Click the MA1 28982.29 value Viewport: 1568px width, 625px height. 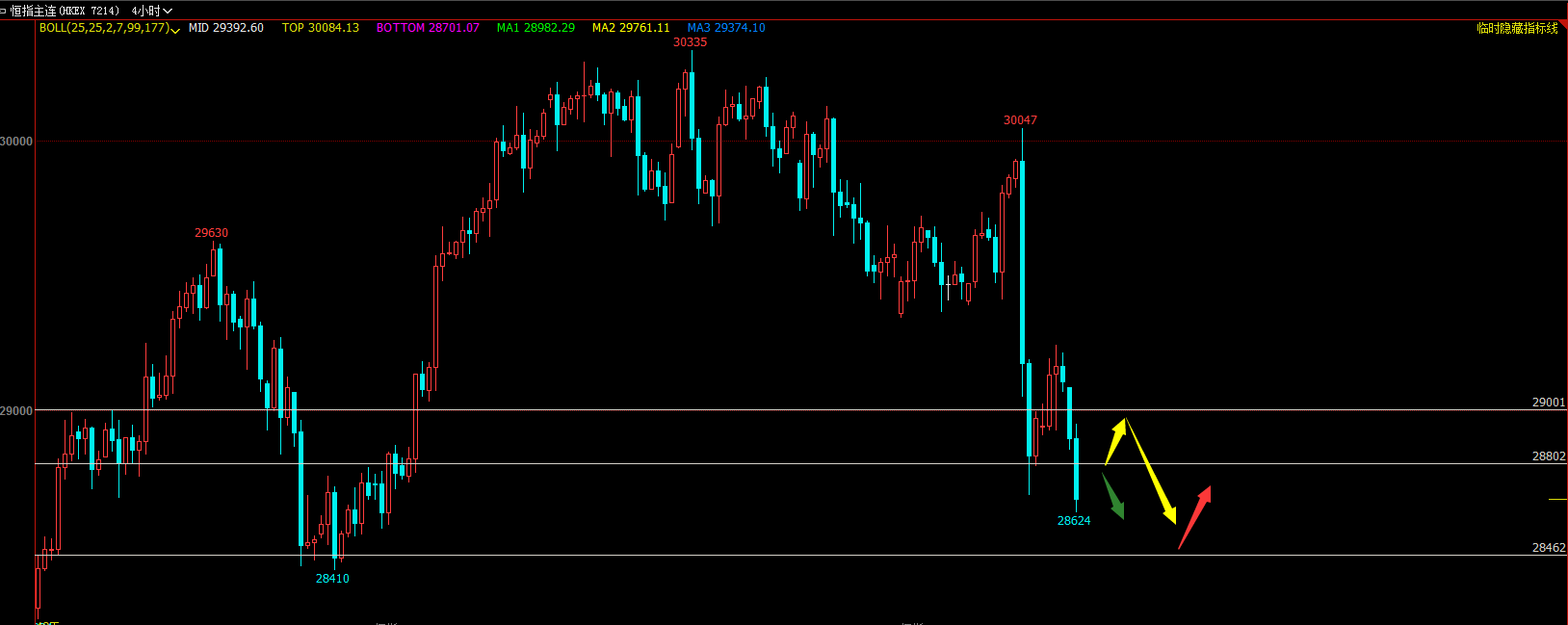tap(536, 28)
